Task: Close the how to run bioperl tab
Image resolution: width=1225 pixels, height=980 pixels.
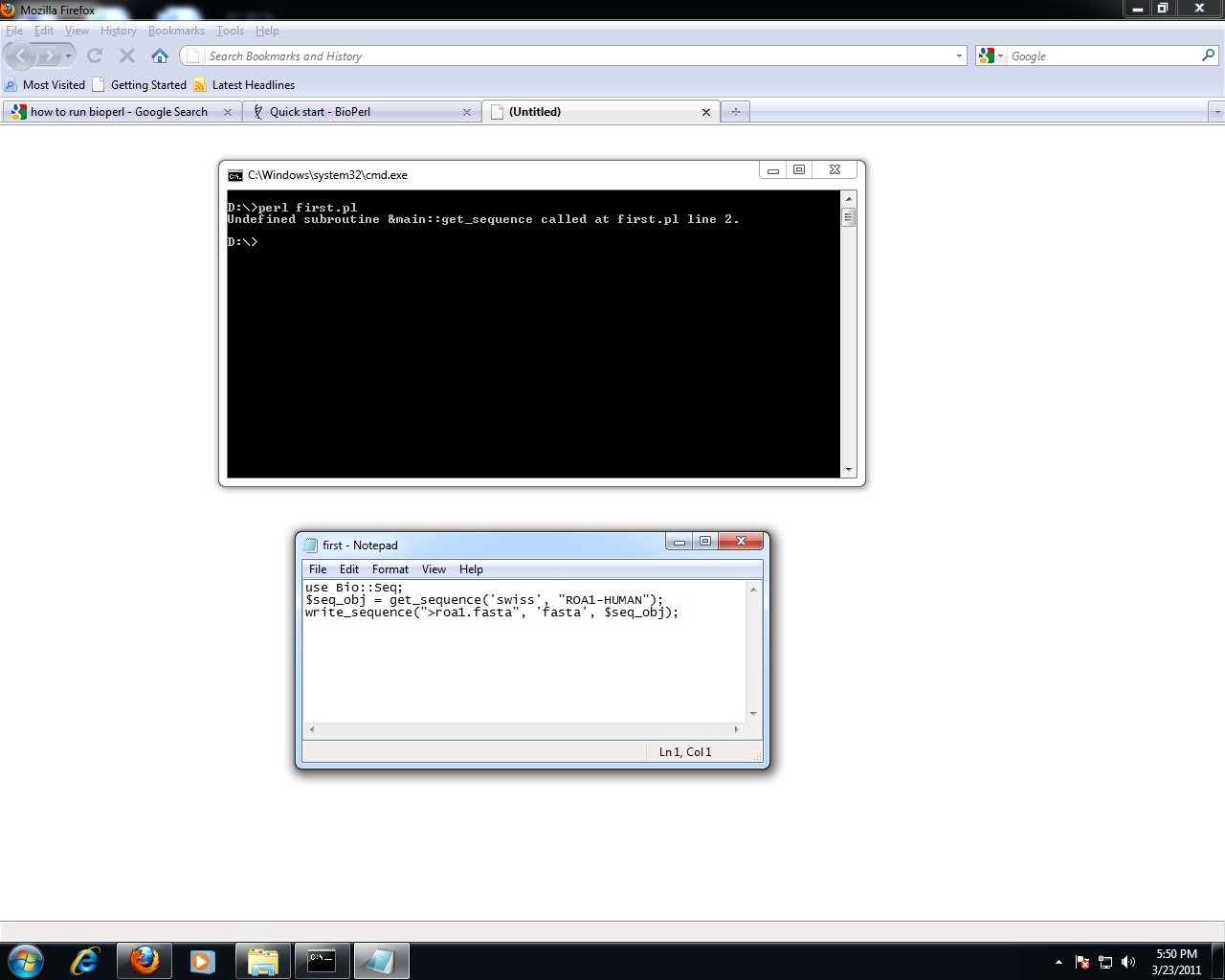Action: pyautogui.click(x=228, y=112)
